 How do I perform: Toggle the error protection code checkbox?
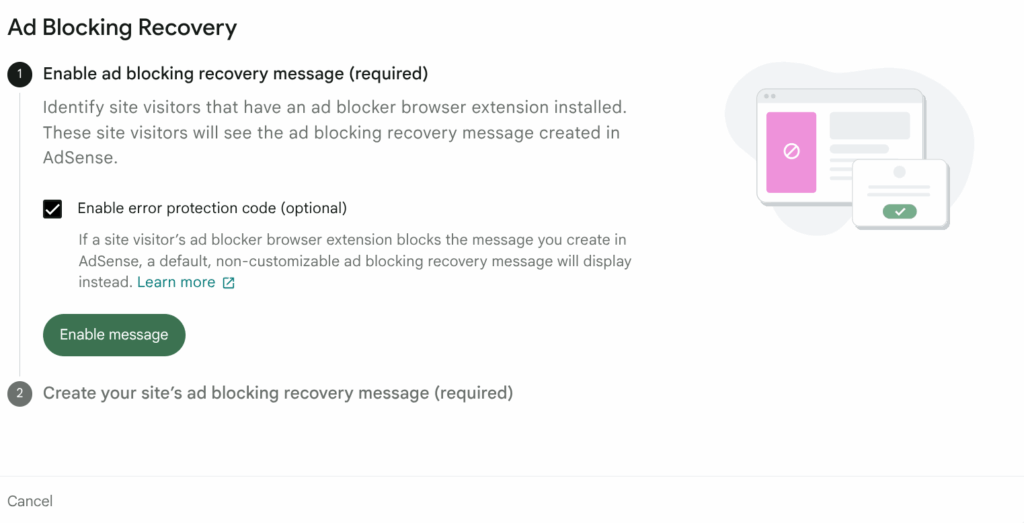[53, 209]
